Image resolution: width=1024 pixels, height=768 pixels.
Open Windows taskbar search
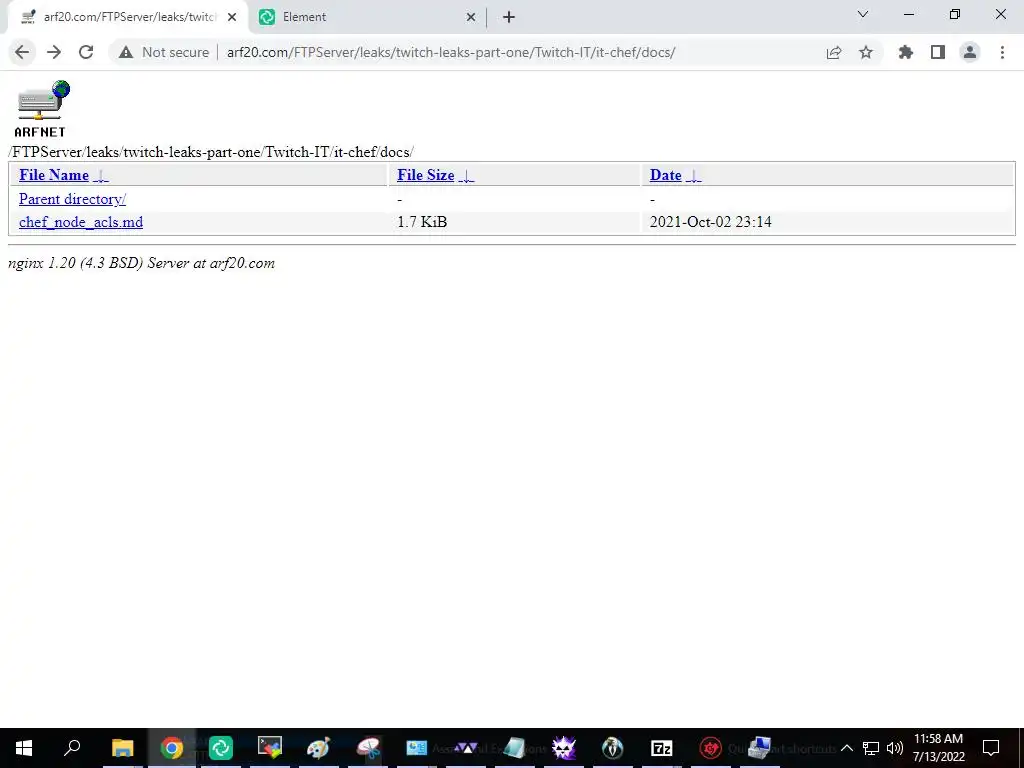click(x=72, y=747)
